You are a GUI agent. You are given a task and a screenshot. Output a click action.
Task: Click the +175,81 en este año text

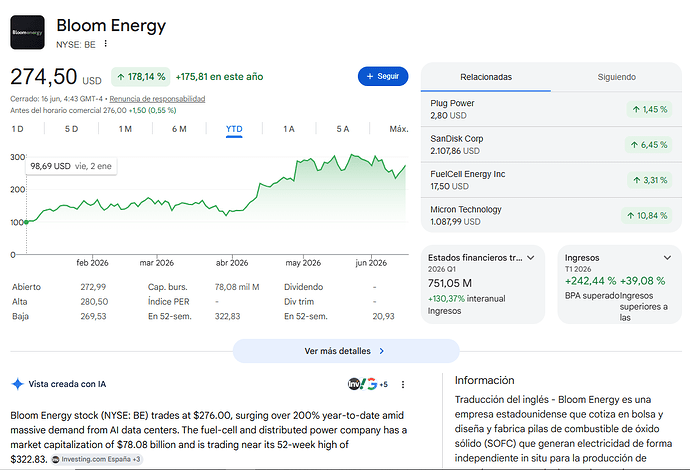click(219, 77)
